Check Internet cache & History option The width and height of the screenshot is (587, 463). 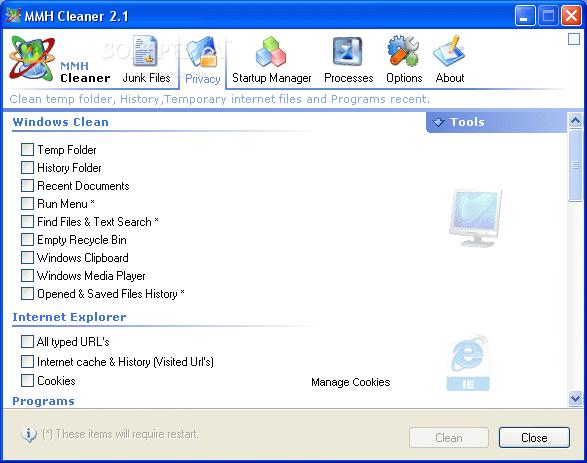[x=27, y=361]
